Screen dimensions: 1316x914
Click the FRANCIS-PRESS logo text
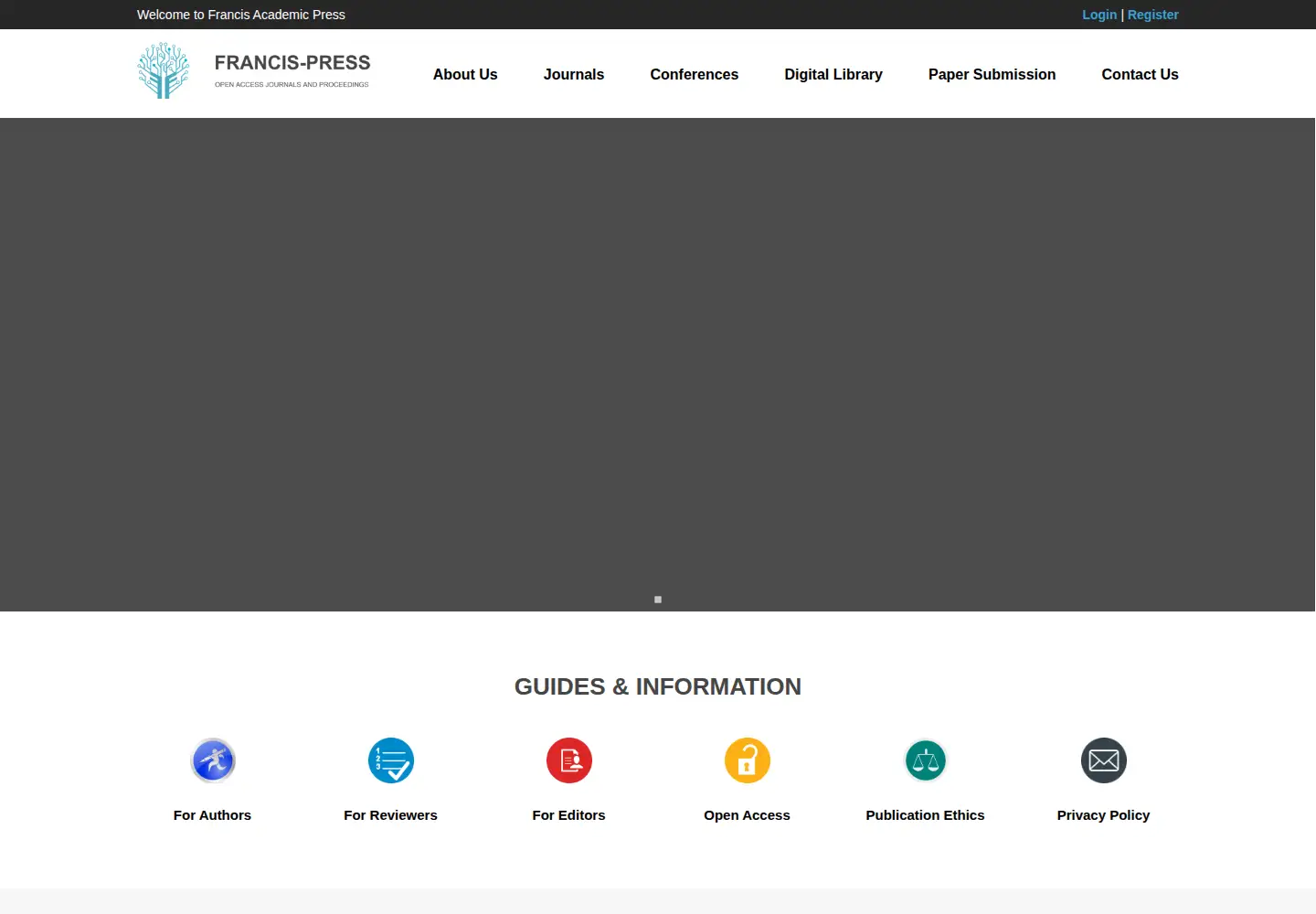292,63
